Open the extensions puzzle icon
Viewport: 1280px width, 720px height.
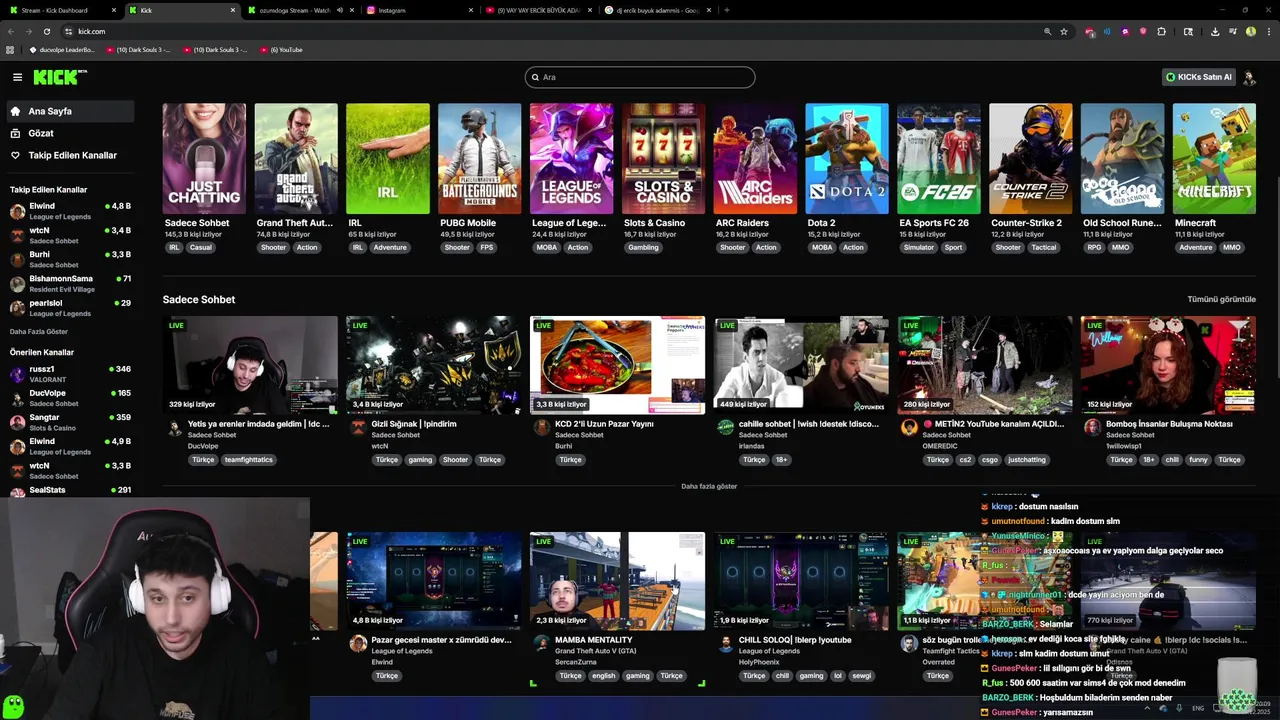point(1162,31)
